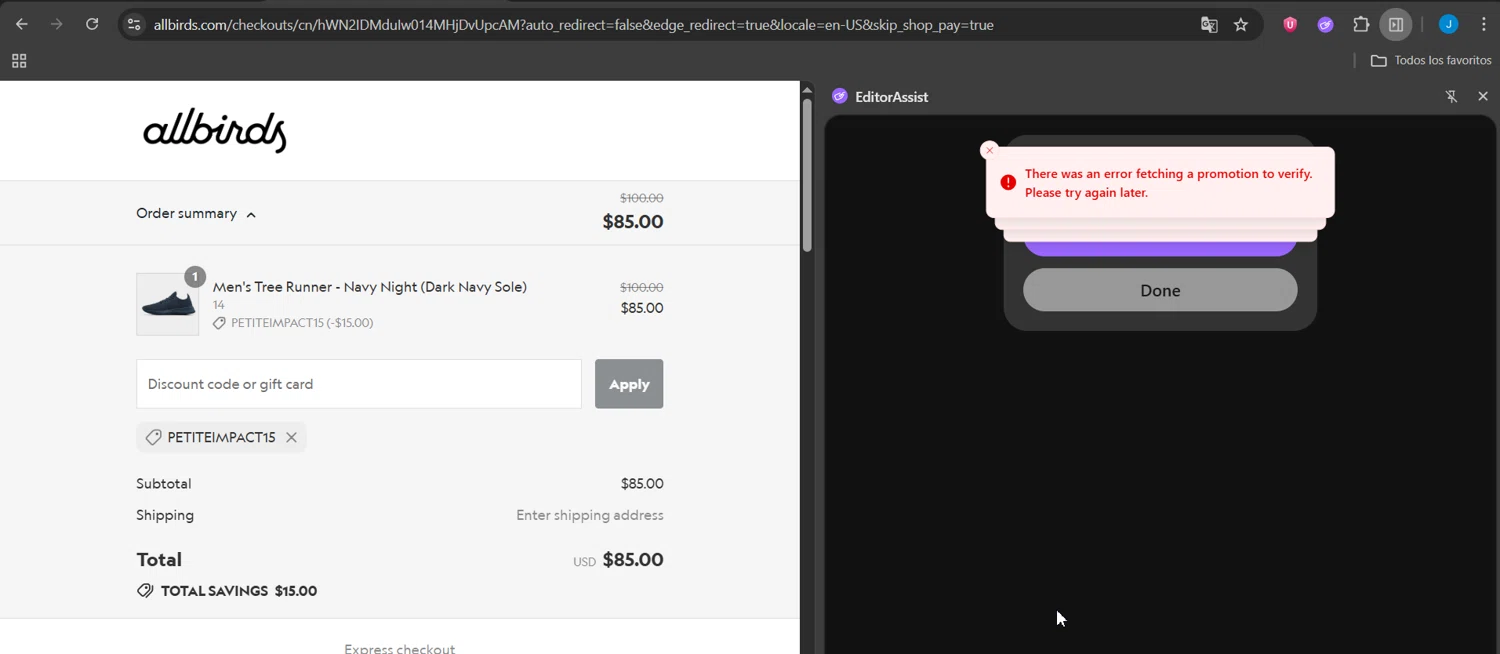
Task: Click the Express checkout heading
Action: [400, 648]
